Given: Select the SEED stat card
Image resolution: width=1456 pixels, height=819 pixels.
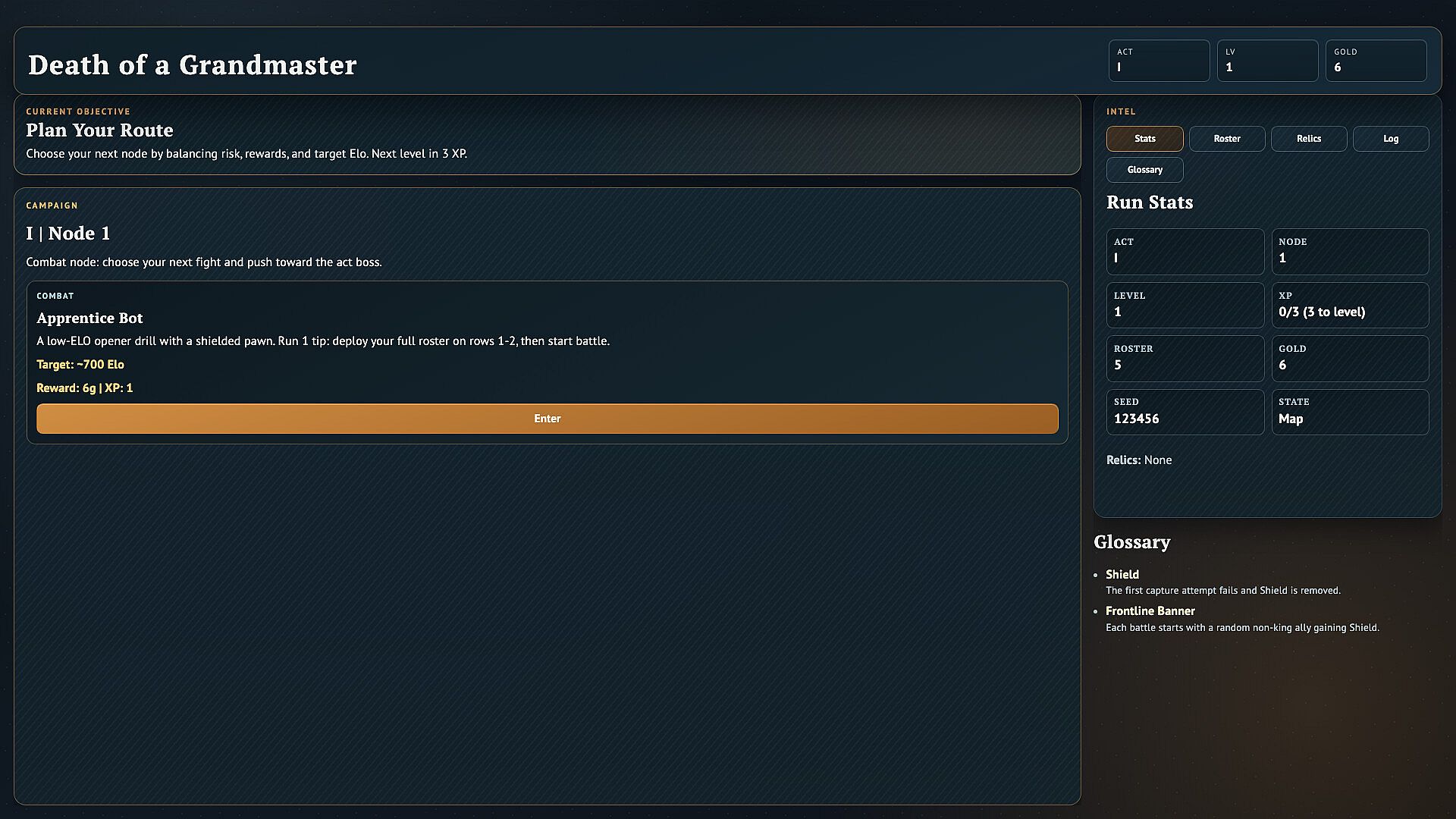Looking at the screenshot, I should click(x=1185, y=412).
